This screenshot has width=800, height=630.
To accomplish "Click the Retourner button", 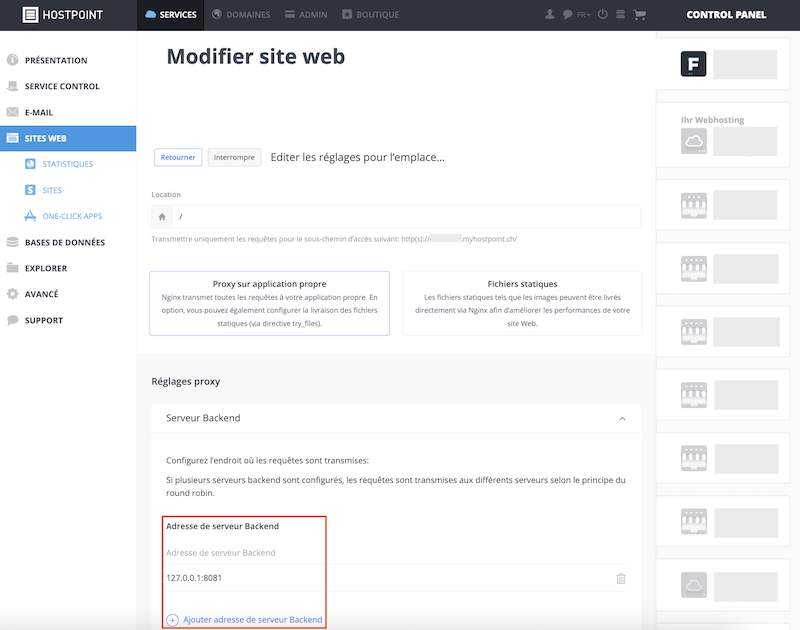I will pos(178,157).
